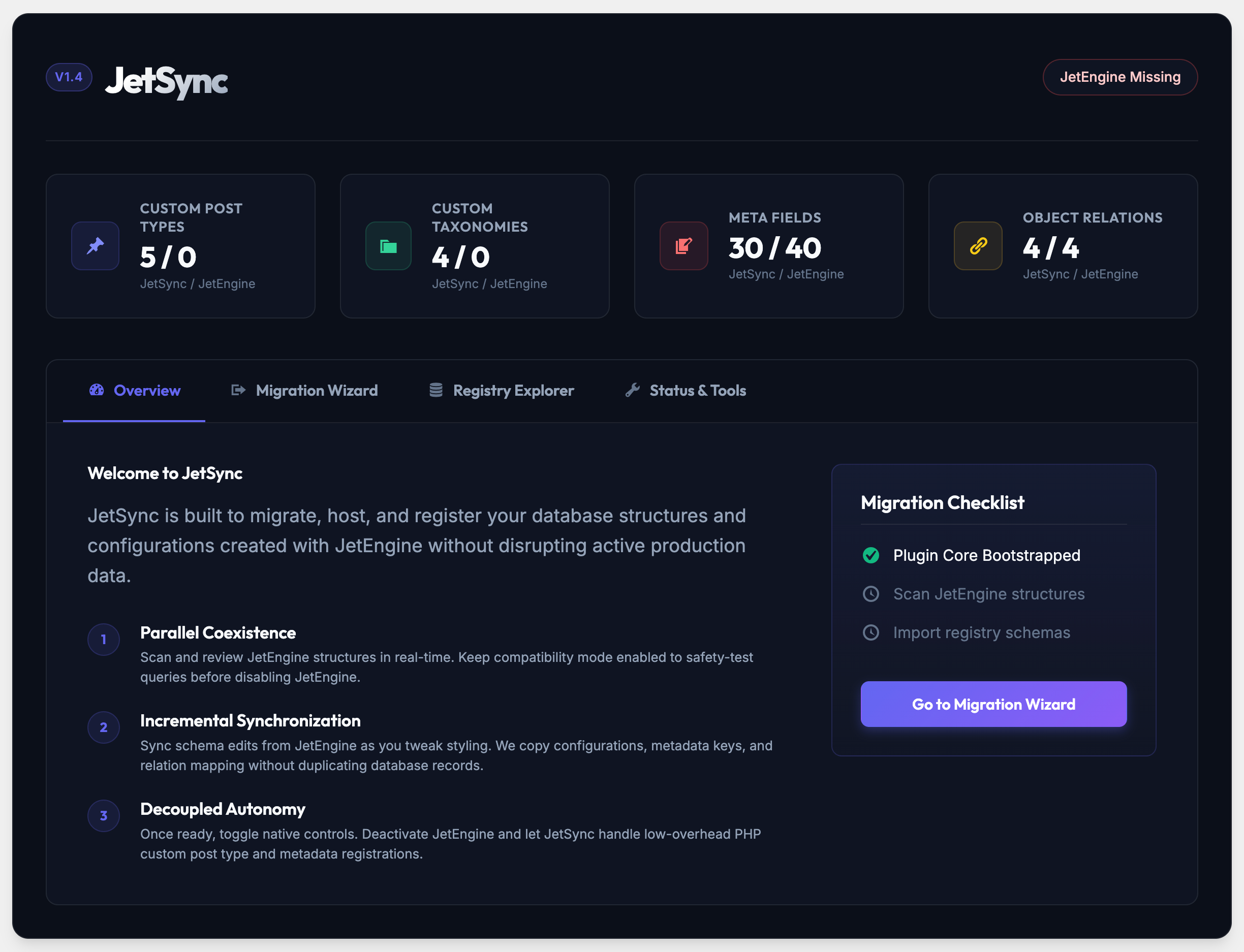Screen dimensions: 1244x952
Task: Click the Welcome to JetSync heading
Action: (x=165, y=473)
